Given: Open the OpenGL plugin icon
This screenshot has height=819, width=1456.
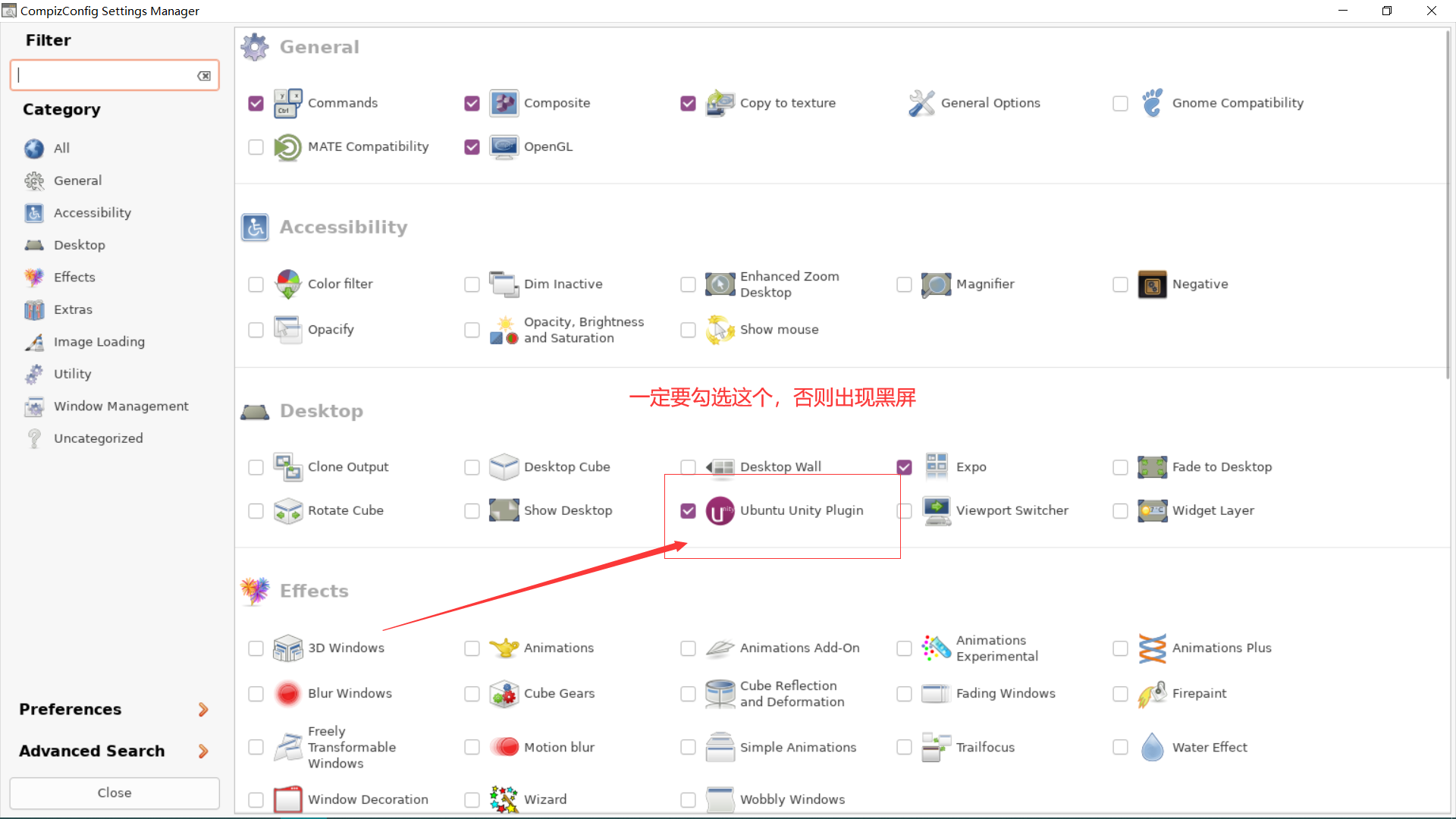Looking at the screenshot, I should point(503,146).
